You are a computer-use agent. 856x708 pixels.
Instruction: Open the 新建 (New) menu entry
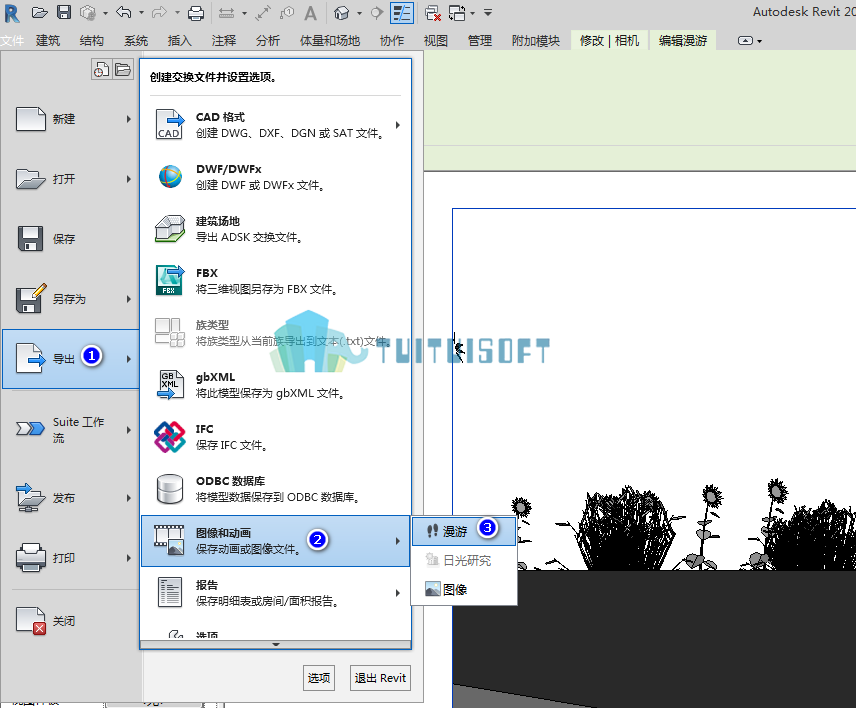pos(70,119)
